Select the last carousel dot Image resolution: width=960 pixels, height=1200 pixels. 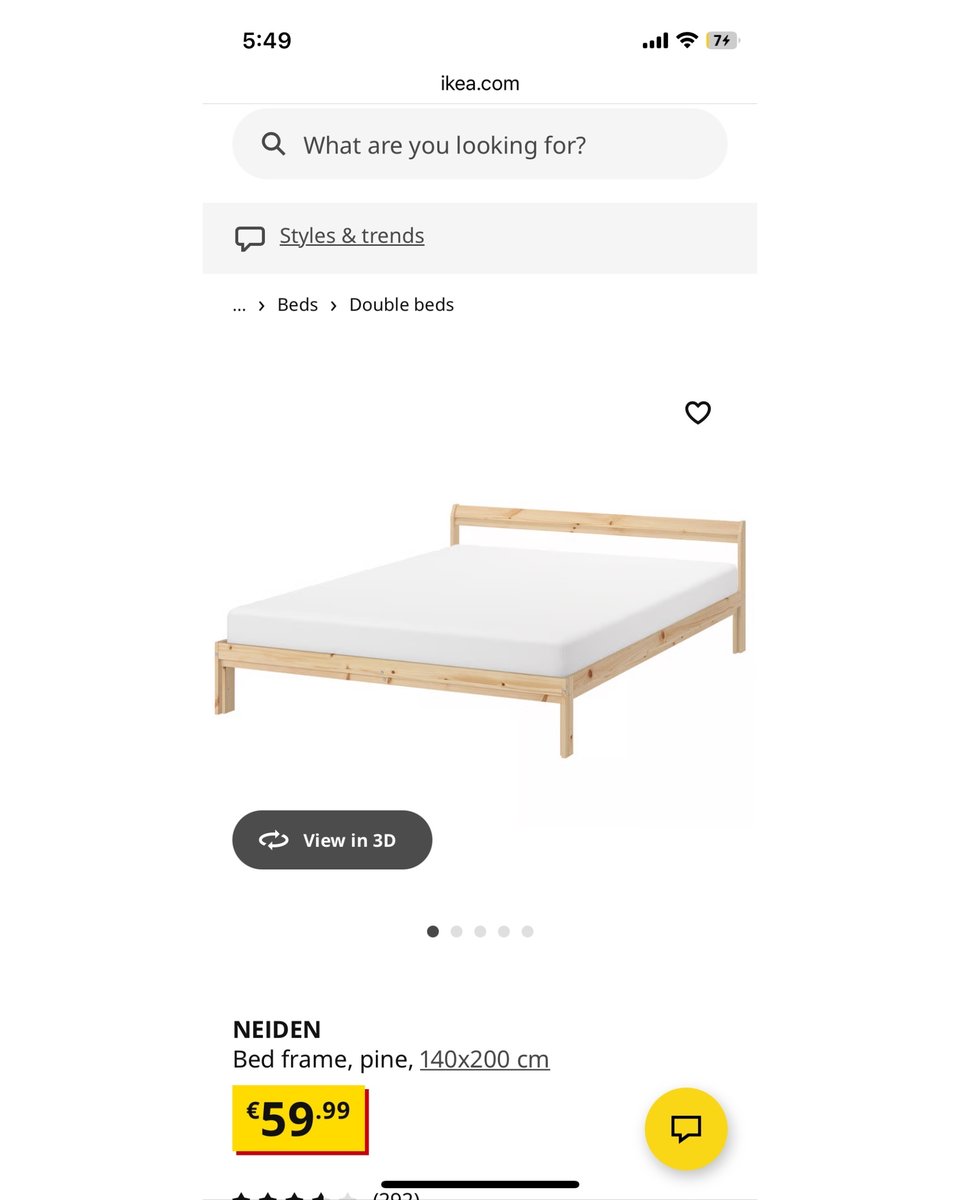[527, 931]
